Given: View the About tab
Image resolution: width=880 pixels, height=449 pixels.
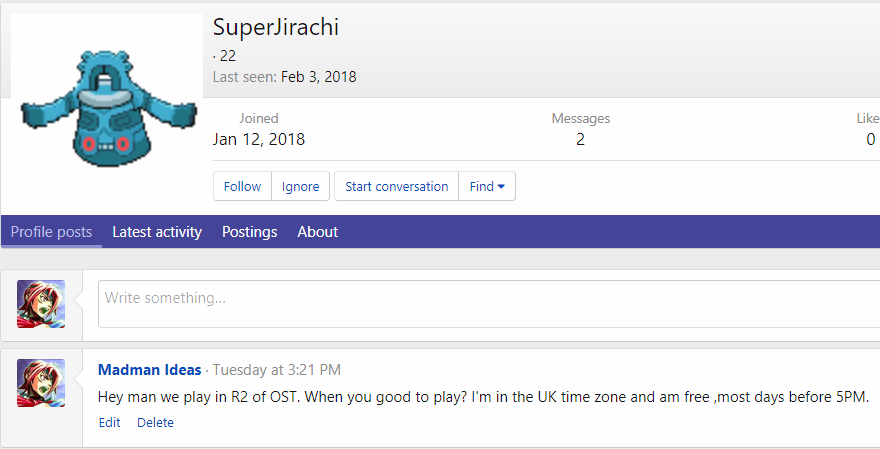Looking at the screenshot, I should pyautogui.click(x=317, y=232).
